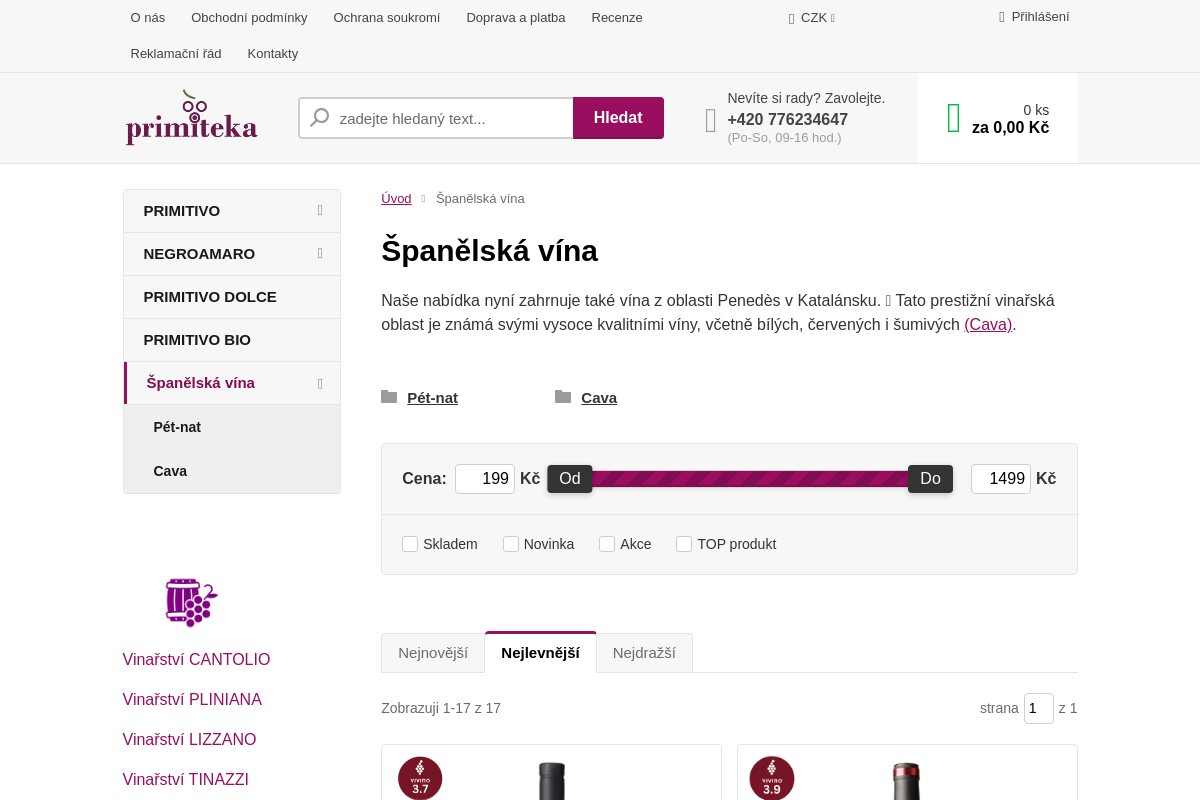Viewport: 1200px width, 800px height.
Task: Expand the PRIMITIVO sidebar category
Action: tap(320, 211)
